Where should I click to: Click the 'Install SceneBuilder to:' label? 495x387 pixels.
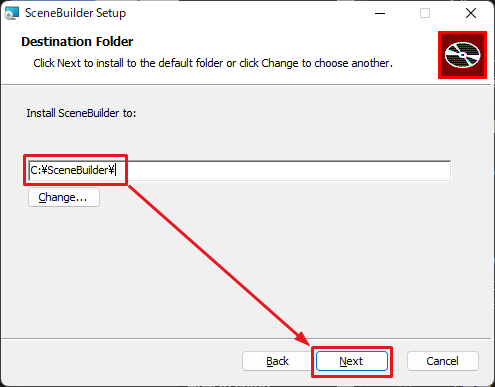coord(81,113)
